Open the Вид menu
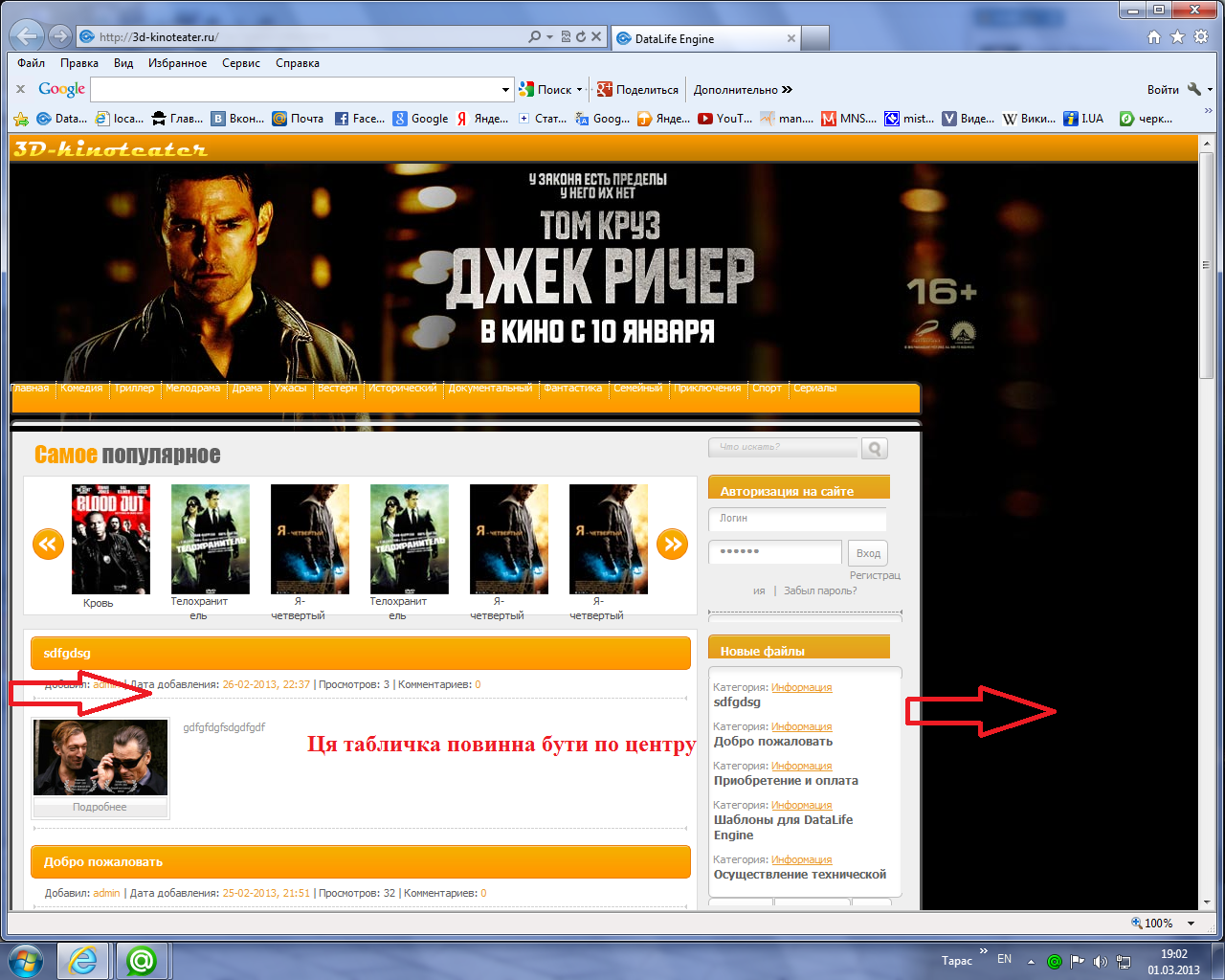The width and height of the screenshot is (1225, 980). [x=123, y=63]
